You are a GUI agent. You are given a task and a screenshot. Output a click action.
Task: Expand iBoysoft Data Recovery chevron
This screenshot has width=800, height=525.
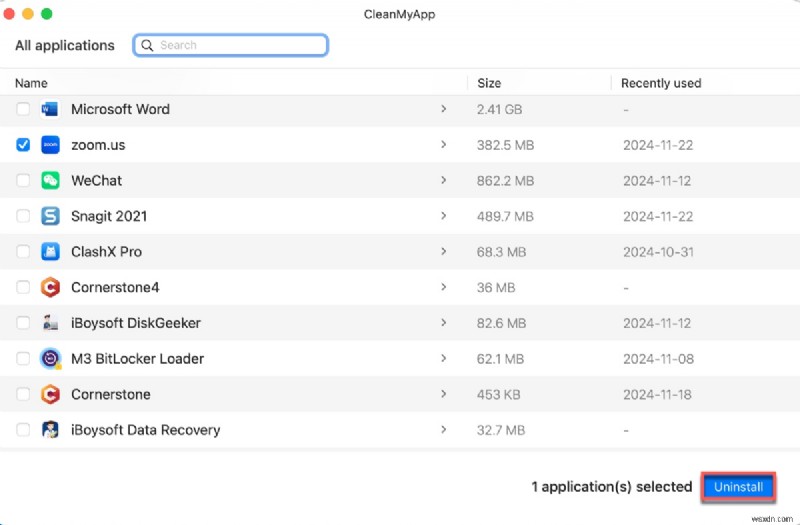(x=443, y=430)
